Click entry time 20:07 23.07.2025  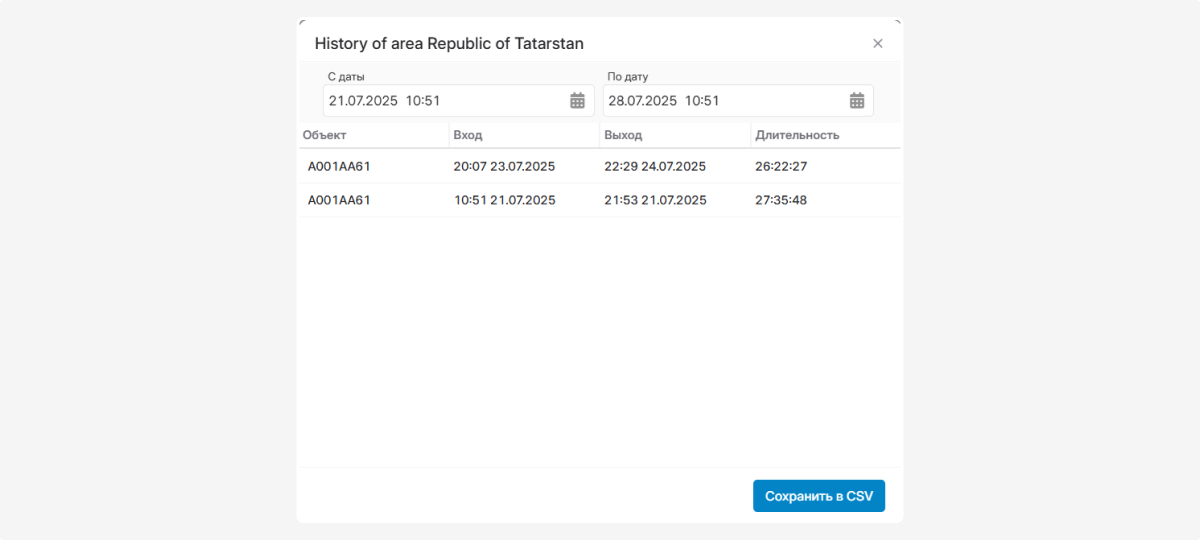click(504, 166)
